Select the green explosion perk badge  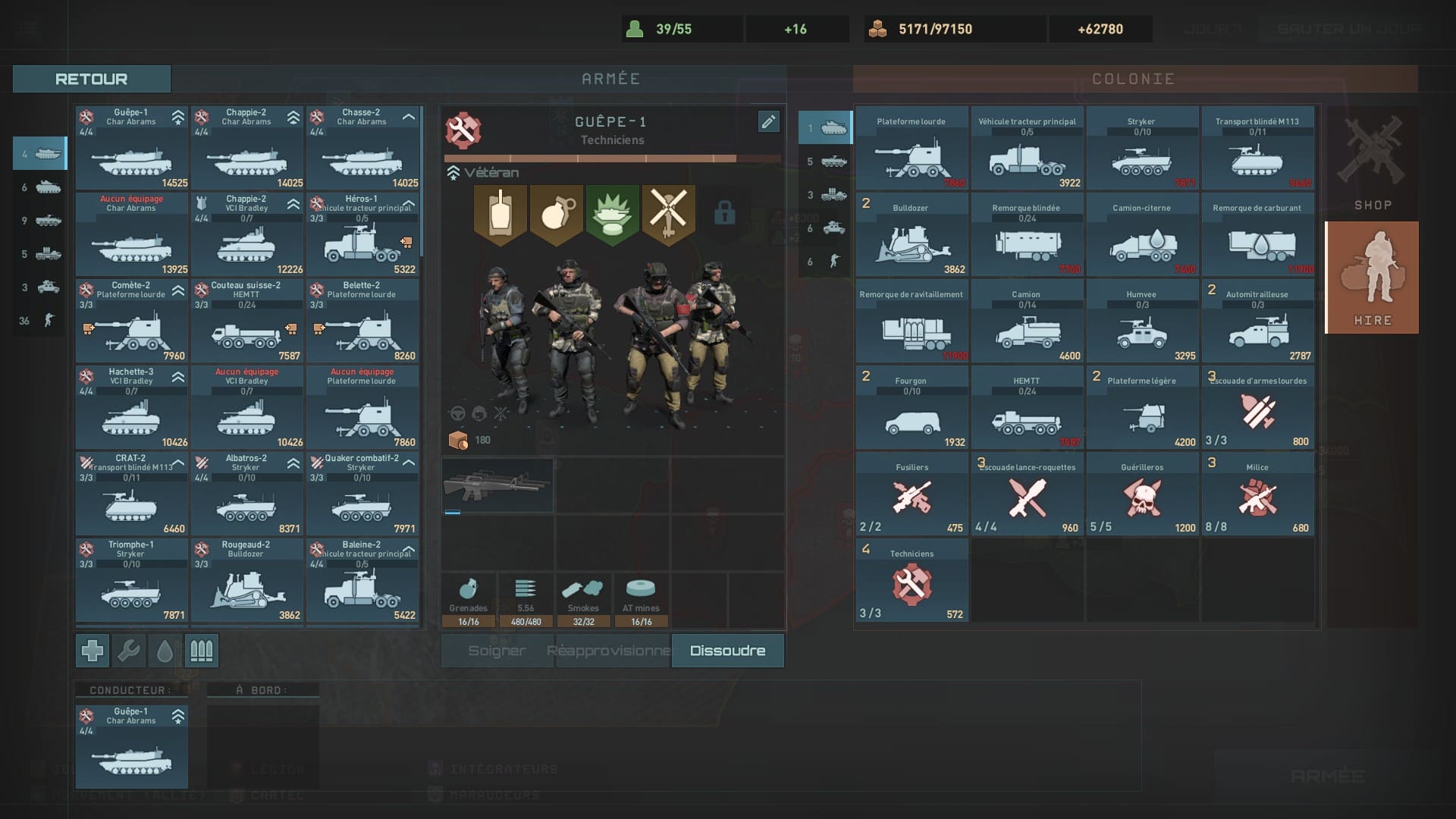[x=612, y=215]
